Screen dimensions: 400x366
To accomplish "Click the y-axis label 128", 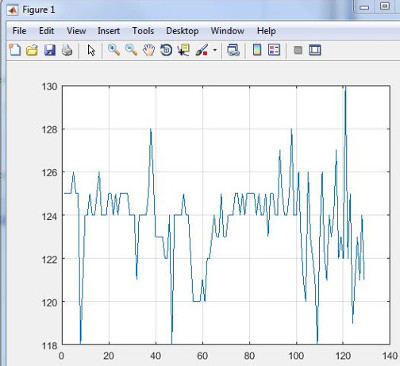I will [49, 129].
